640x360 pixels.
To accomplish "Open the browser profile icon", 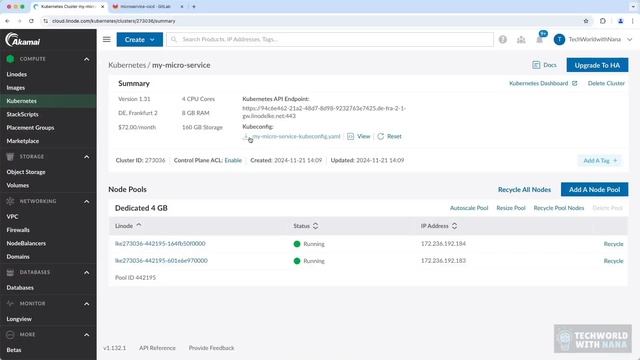I will pyautogui.click(x=620, y=21).
